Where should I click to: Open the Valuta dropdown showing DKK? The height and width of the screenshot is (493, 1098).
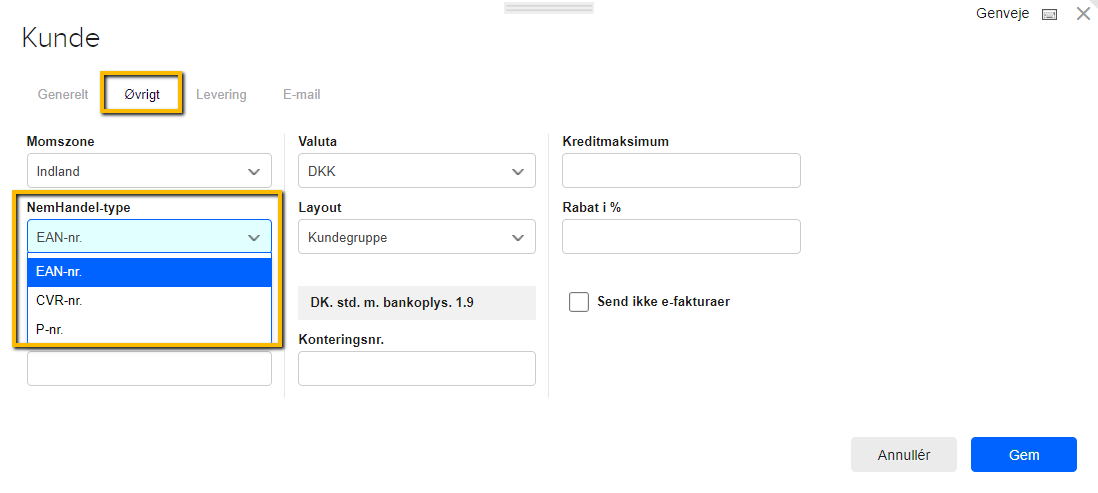coord(417,171)
